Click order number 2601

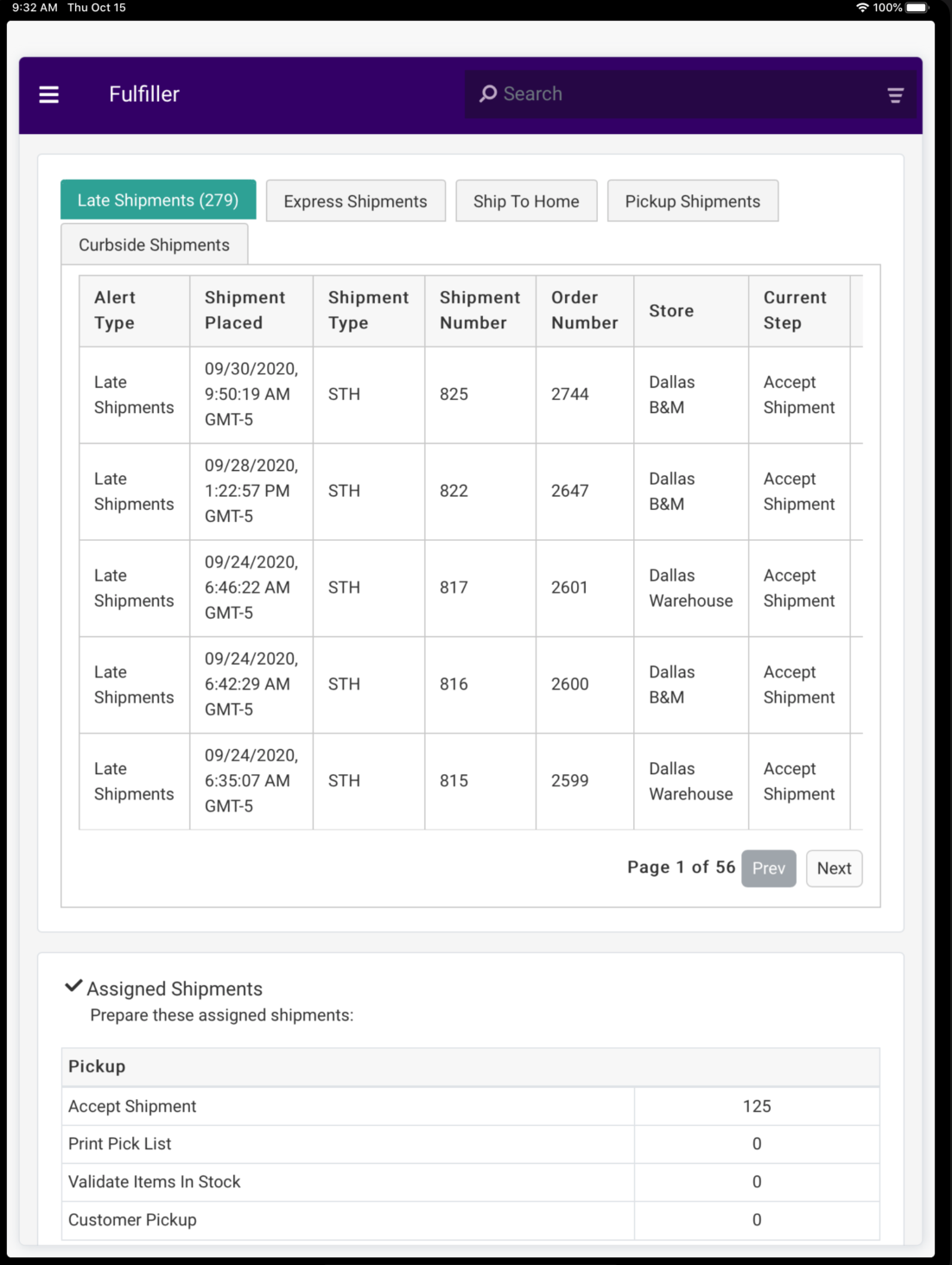point(569,588)
